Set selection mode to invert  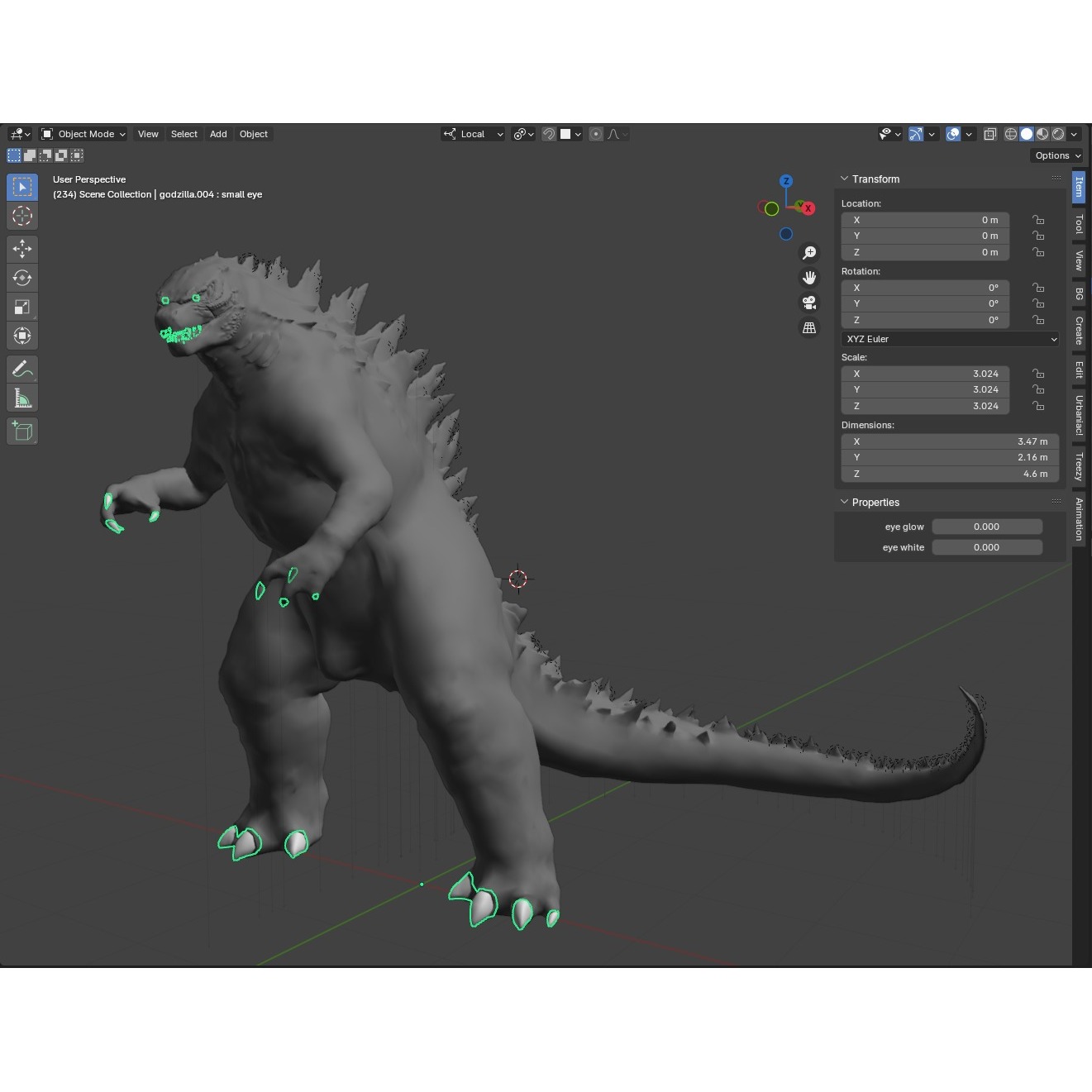coord(61,155)
